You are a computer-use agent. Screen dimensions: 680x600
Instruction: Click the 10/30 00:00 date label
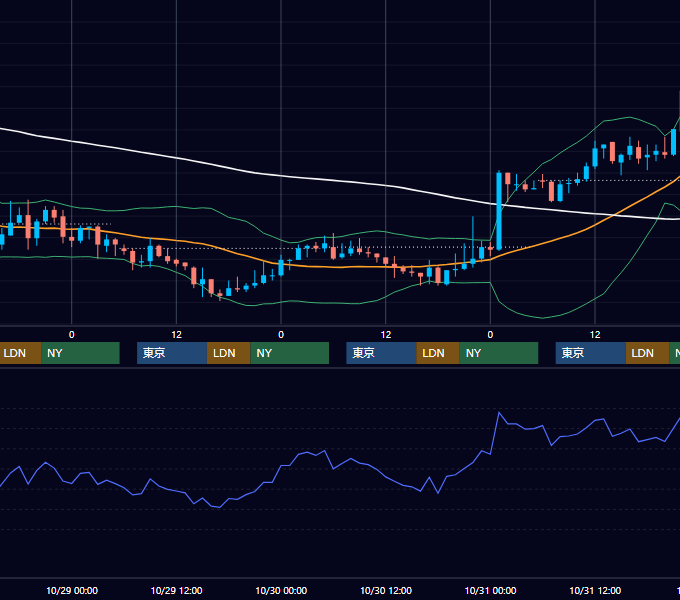coord(281,590)
